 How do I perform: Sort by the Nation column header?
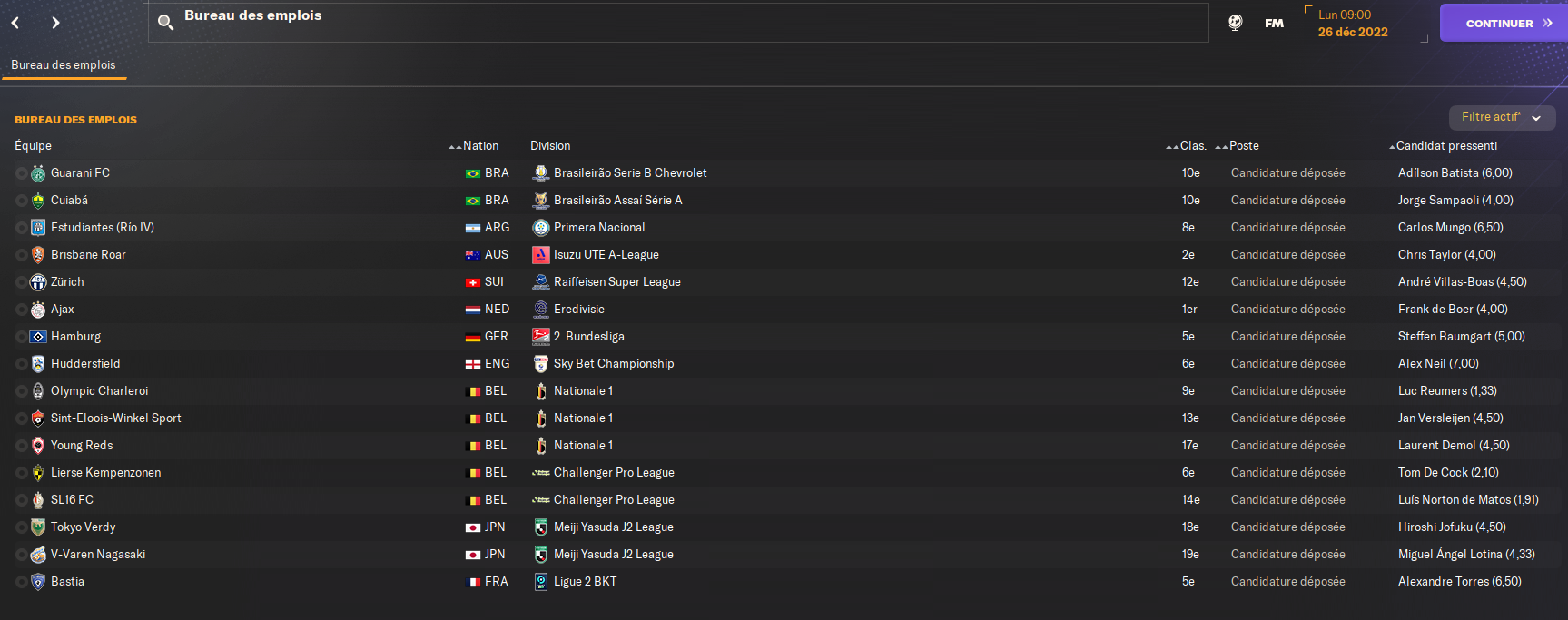point(480,146)
